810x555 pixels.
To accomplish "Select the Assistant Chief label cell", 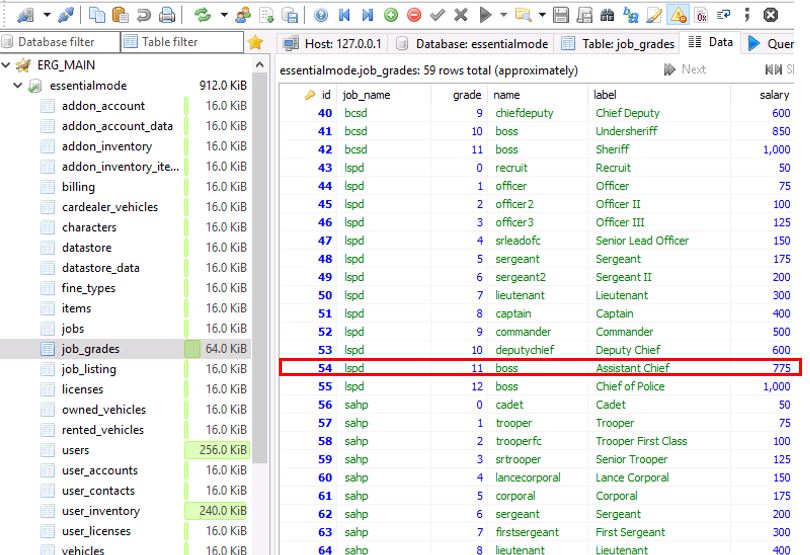I will [659, 368].
